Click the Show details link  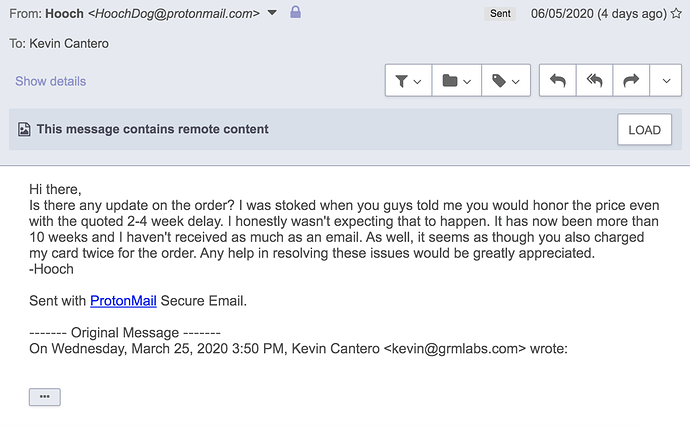click(x=50, y=81)
